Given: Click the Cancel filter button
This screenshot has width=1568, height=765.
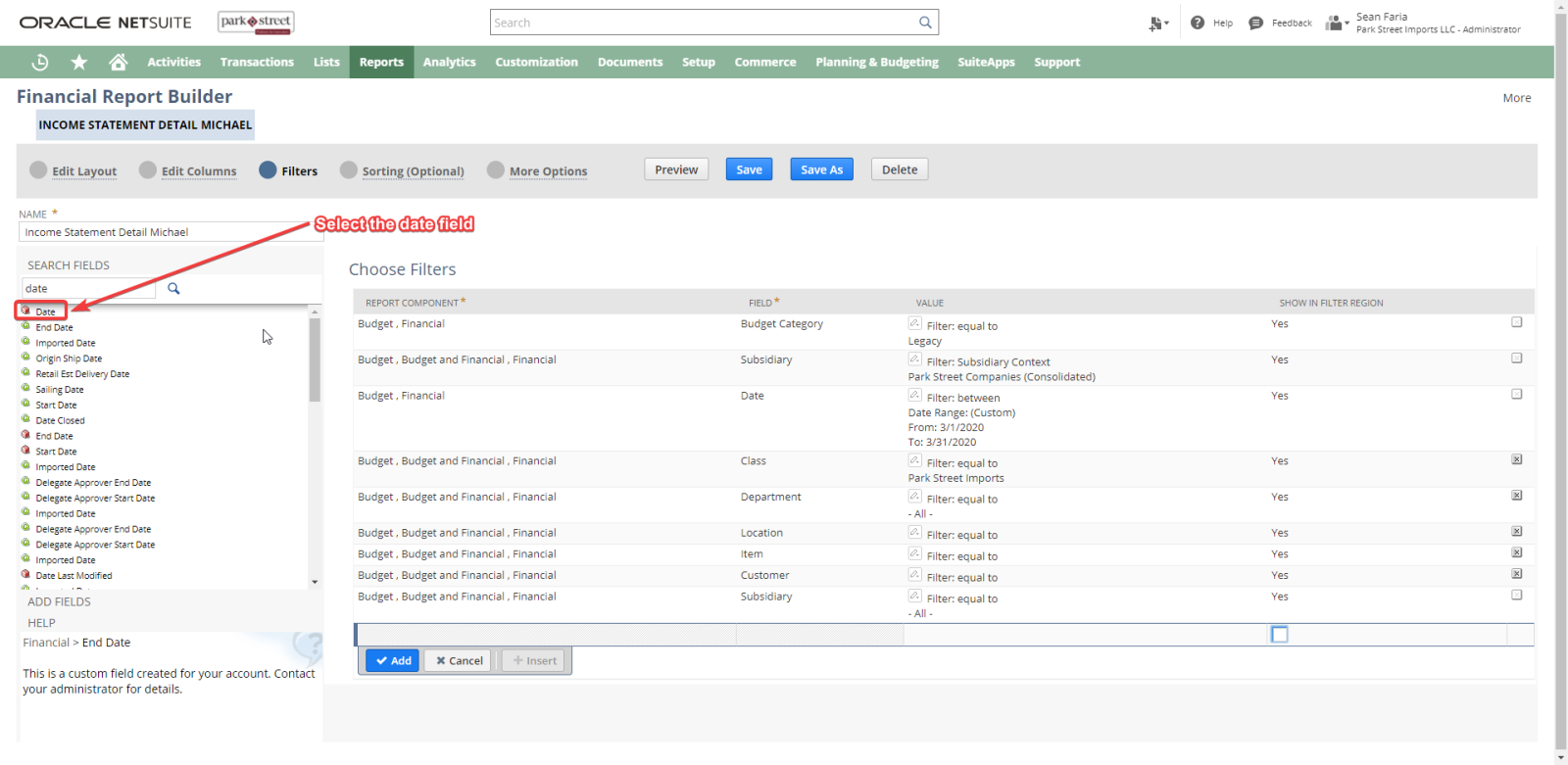Looking at the screenshot, I should pyautogui.click(x=460, y=660).
